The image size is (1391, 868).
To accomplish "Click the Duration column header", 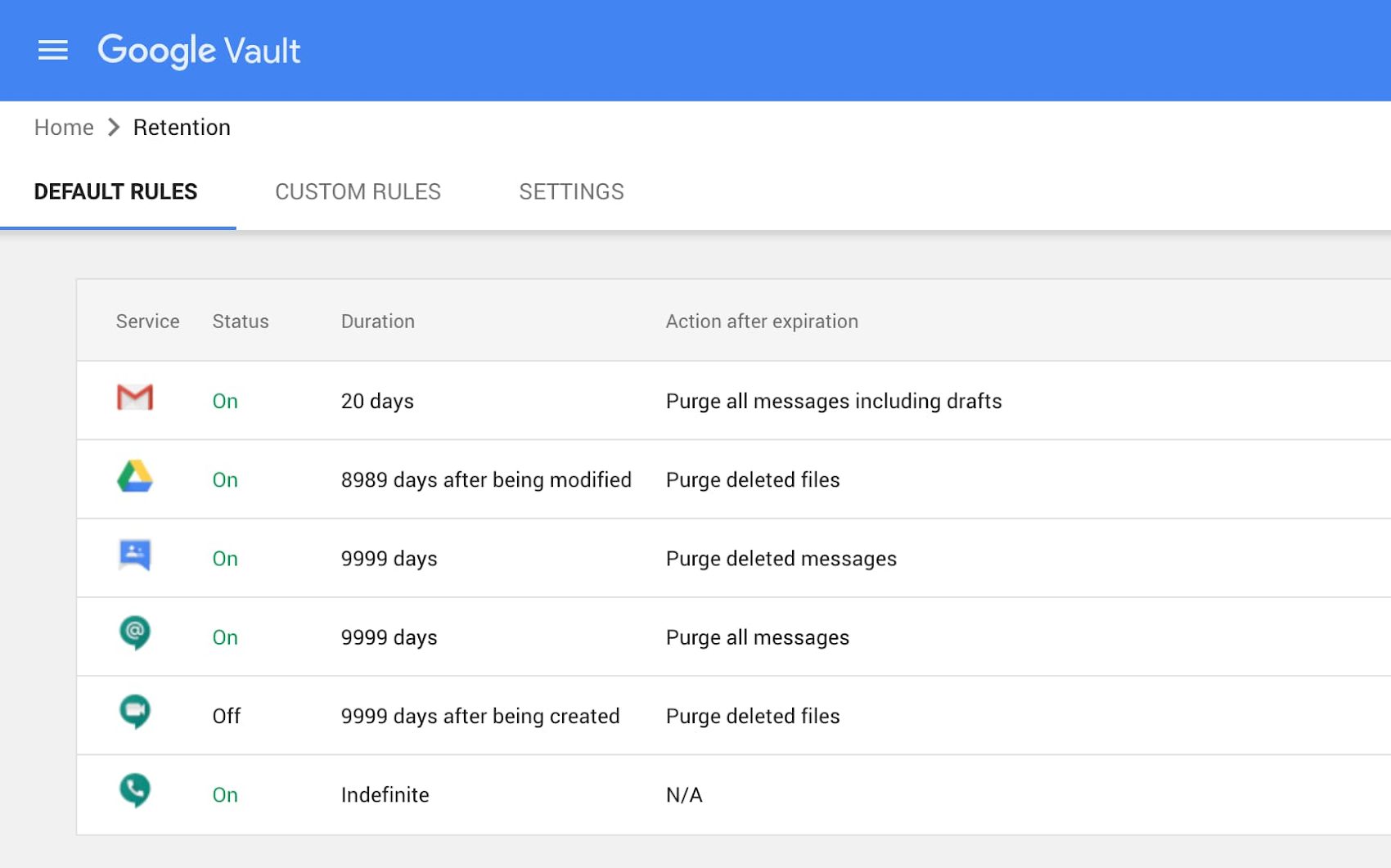I will (x=378, y=322).
